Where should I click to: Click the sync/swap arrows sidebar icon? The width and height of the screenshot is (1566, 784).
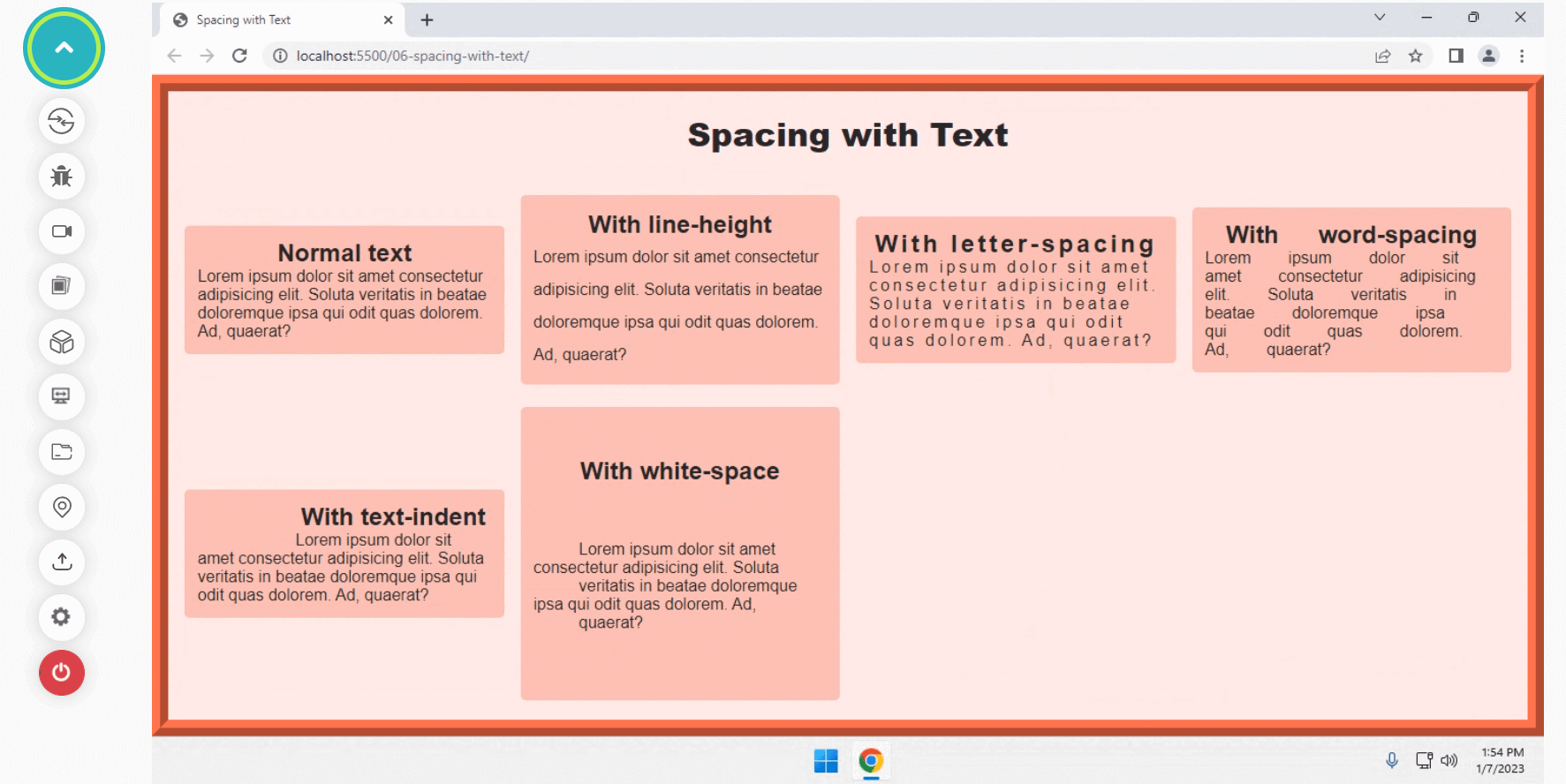pyautogui.click(x=62, y=121)
